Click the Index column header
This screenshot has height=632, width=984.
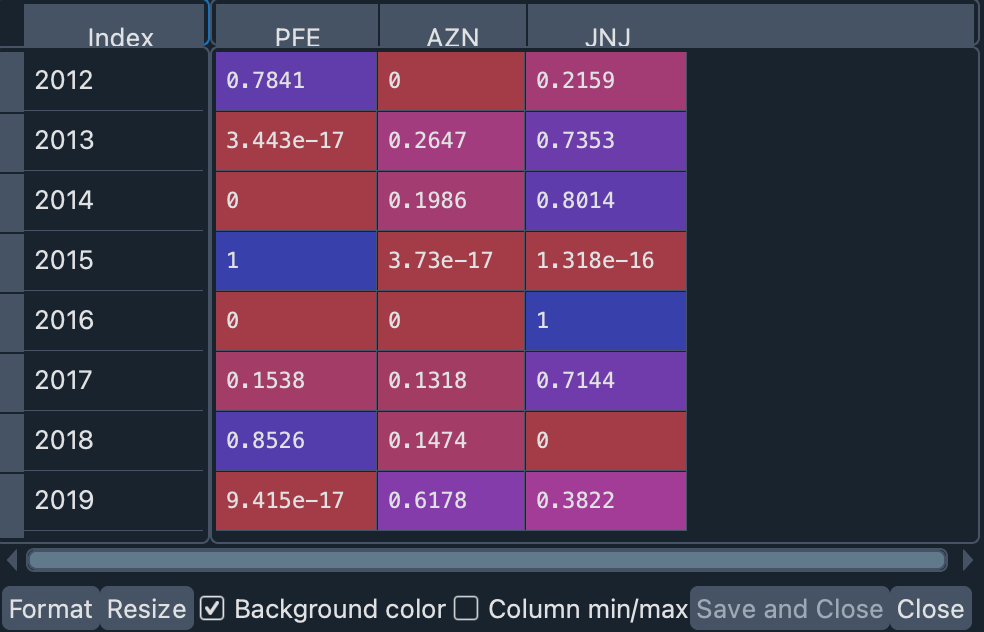point(120,38)
